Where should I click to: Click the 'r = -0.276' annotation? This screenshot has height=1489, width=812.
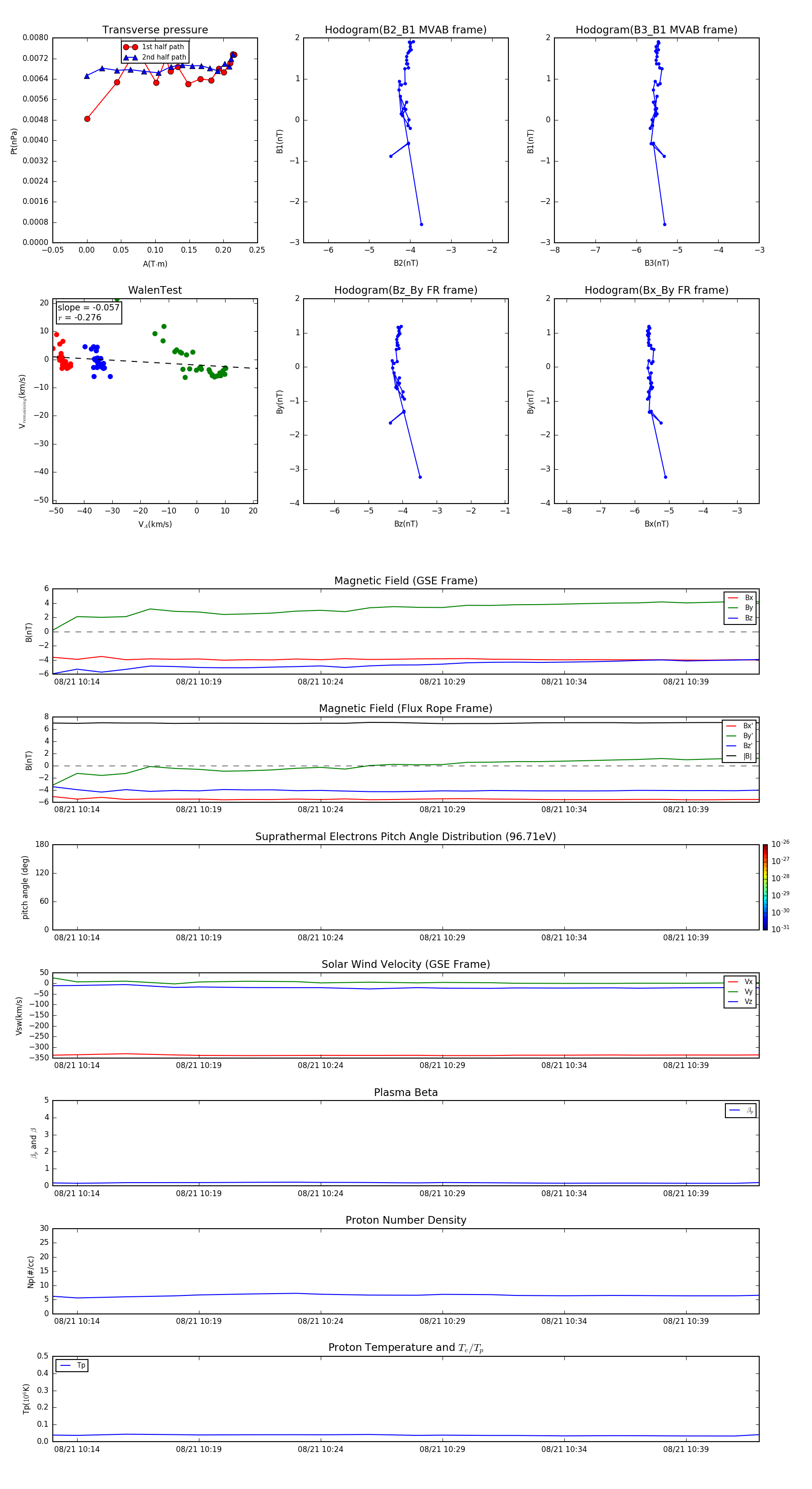79,317
